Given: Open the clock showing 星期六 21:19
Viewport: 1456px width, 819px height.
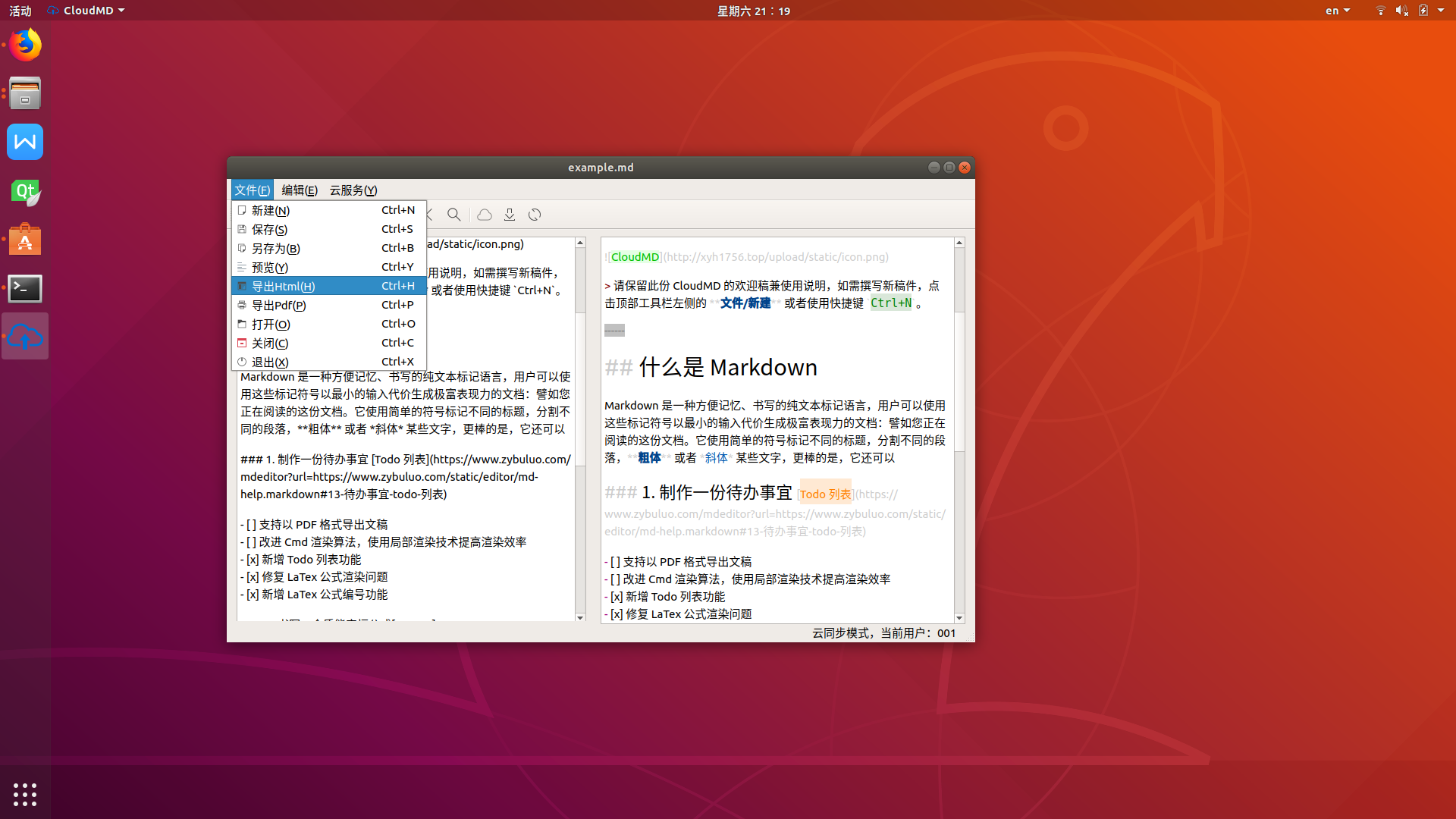Looking at the screenshot, I should (754, 11).
